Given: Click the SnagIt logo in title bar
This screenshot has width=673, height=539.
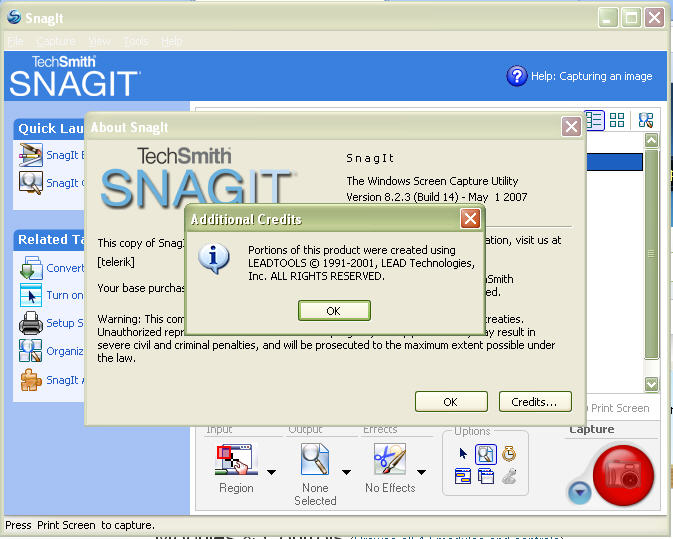Looking at the screenshot, I should [x=14, y=17].
